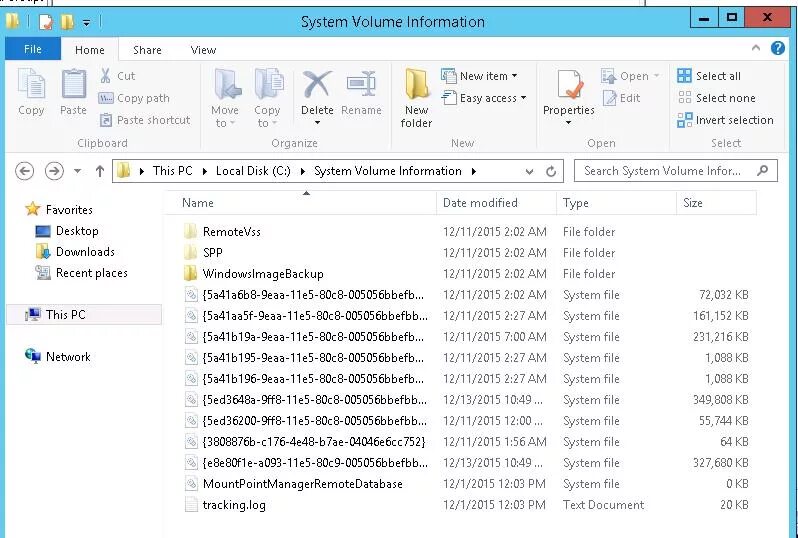Click Select none in ribbon
The image size is (798, 538).
click(716, 98)
